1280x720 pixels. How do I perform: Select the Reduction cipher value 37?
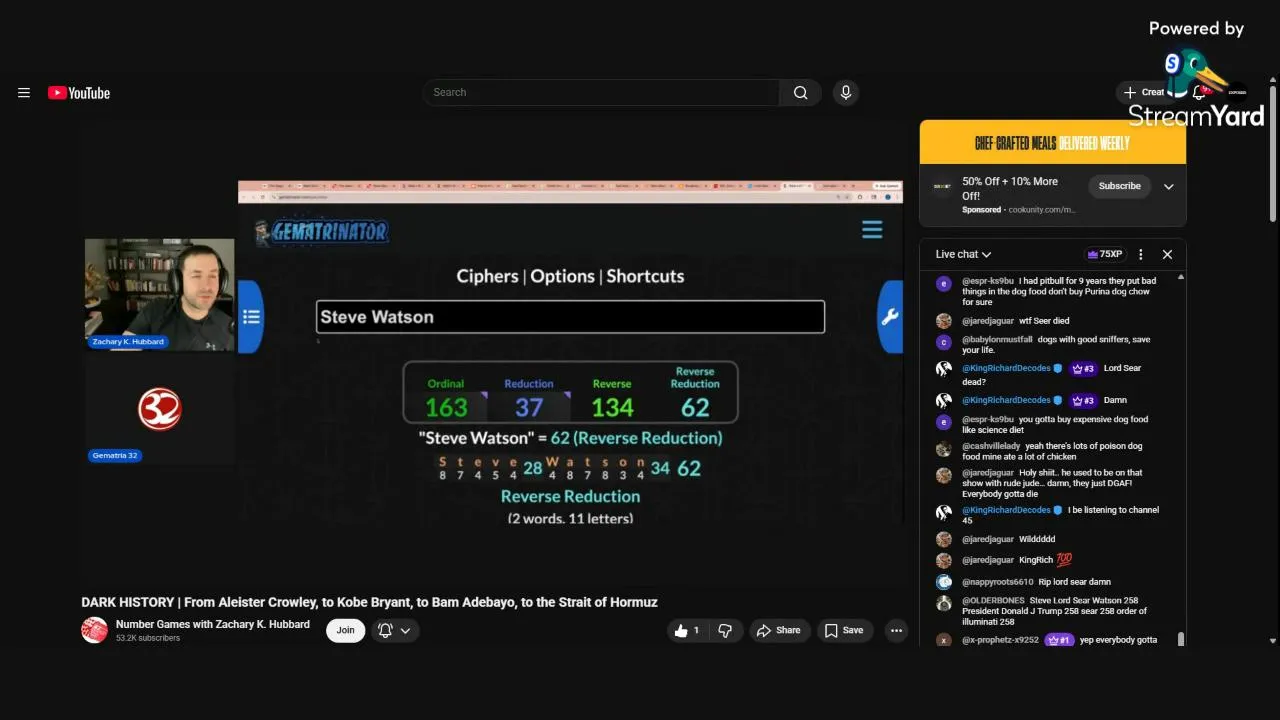click(529, 407)
